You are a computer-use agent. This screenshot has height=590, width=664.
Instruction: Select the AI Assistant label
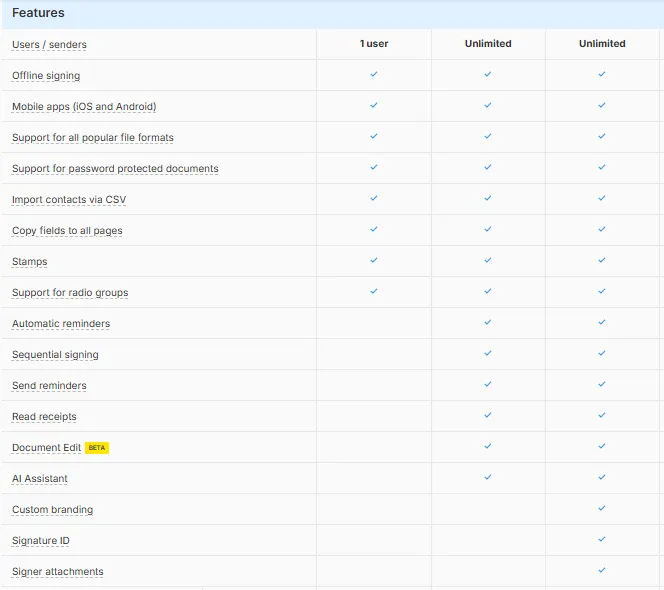point(40,478)
